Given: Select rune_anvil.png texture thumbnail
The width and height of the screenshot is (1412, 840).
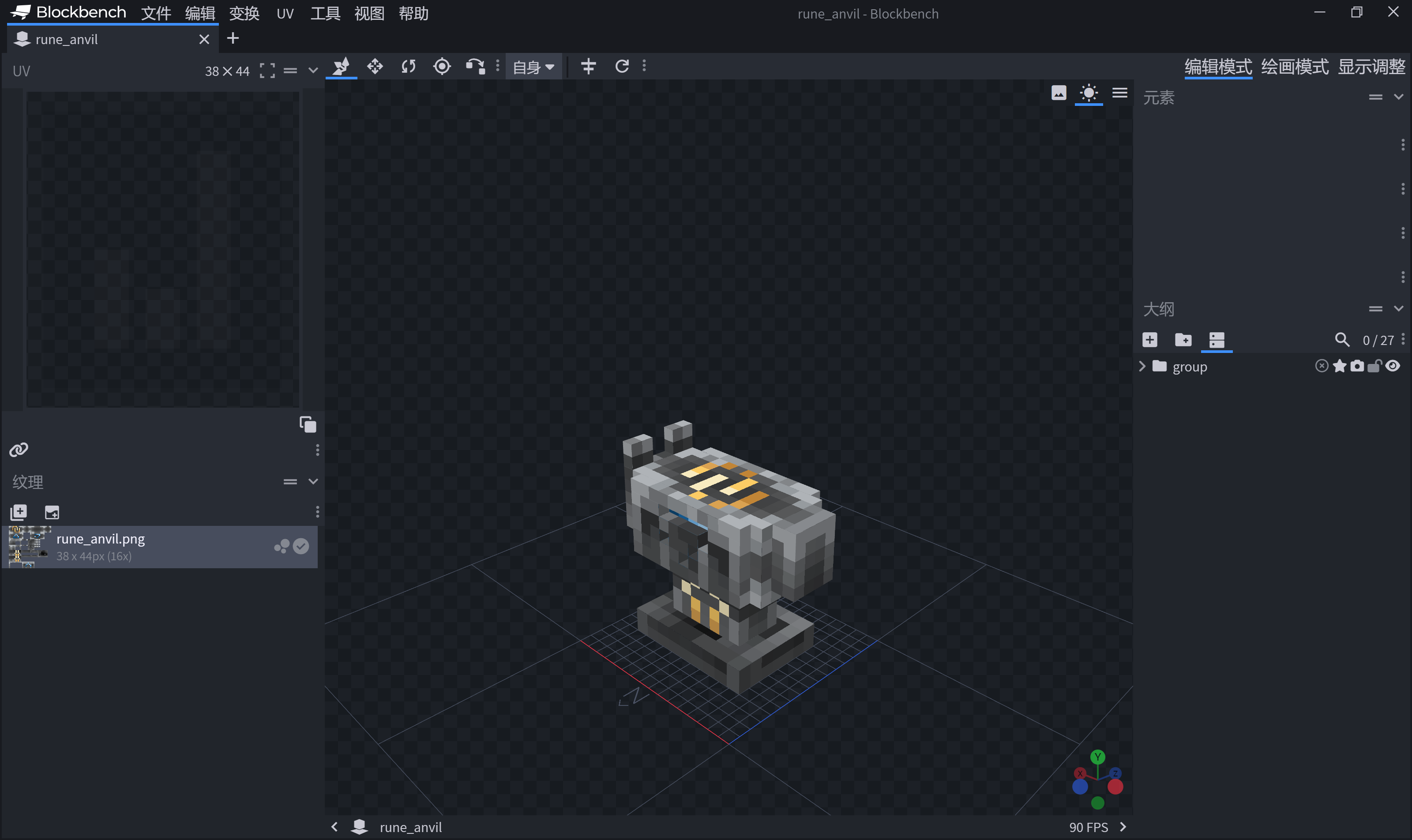Looking at the screenshot, I should (x=30, y=547).
